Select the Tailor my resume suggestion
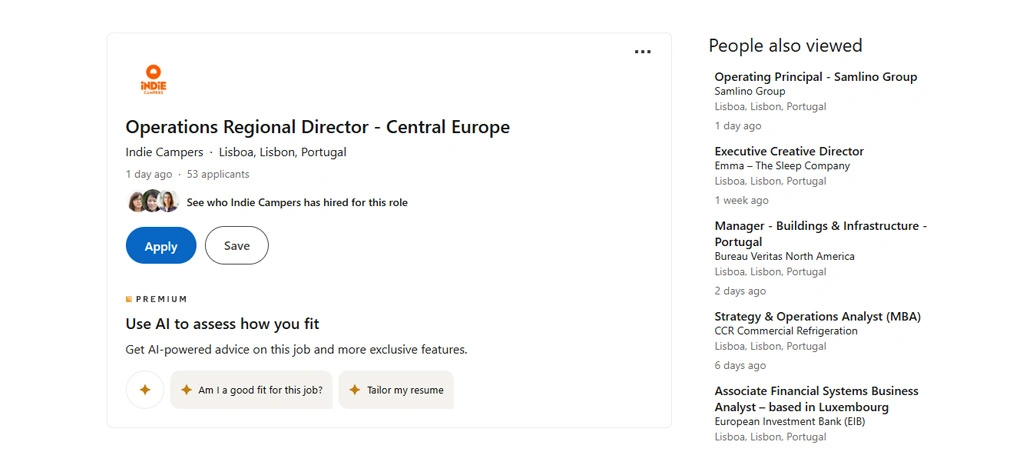Screen dimensions: 1026x466 pos(396,390)
